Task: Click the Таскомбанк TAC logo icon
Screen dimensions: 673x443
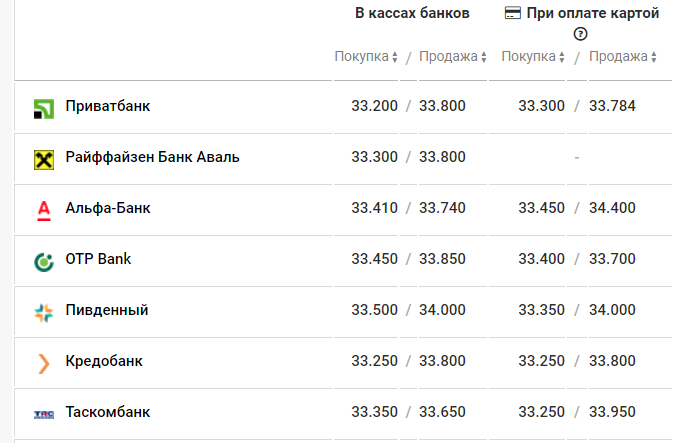Action: pyautogui.click(x=44, y=415)
